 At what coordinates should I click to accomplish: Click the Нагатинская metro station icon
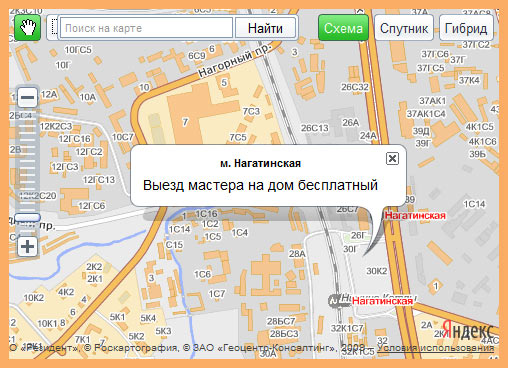point(334,301)
